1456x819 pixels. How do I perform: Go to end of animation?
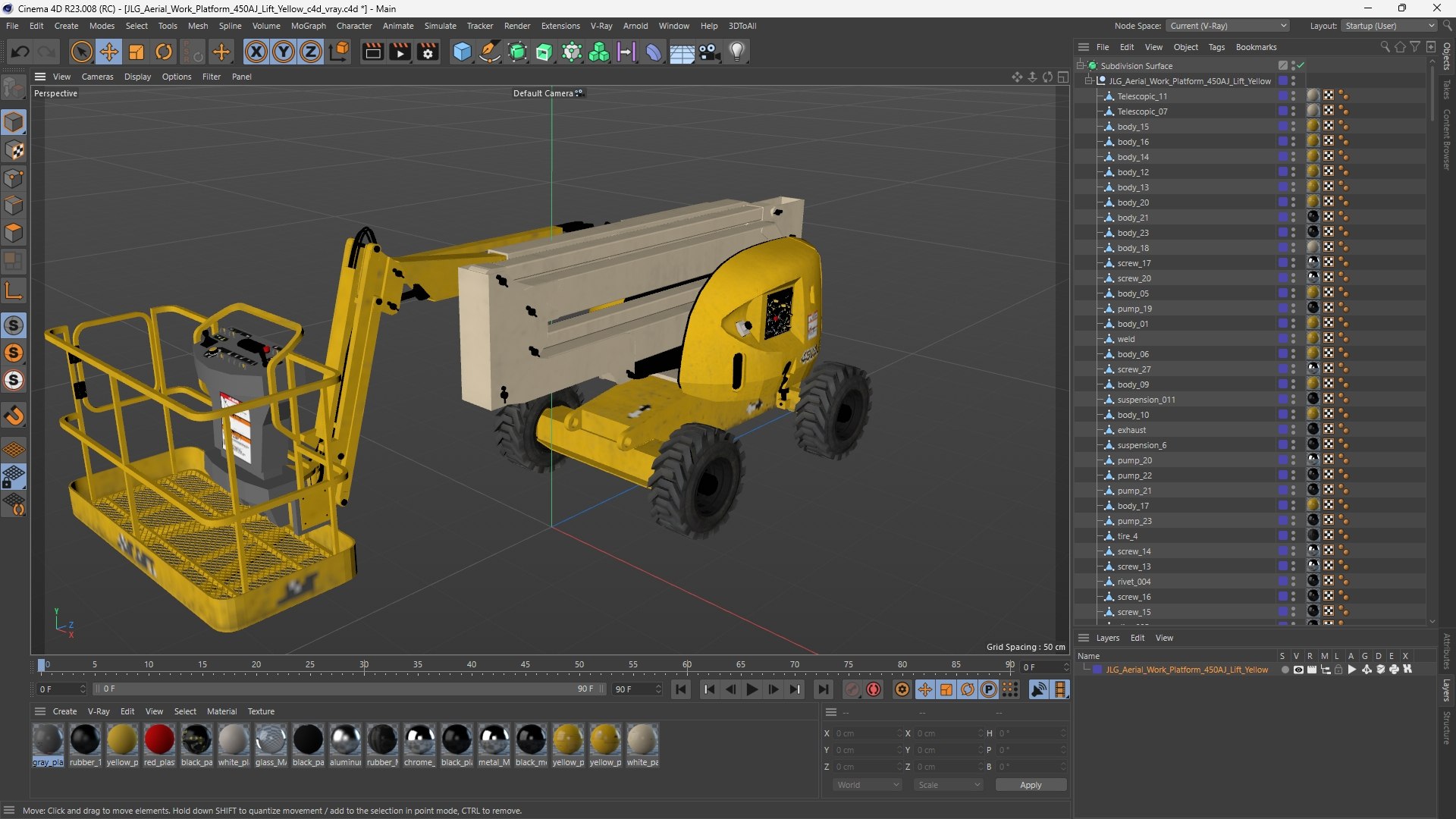point(822,689)
